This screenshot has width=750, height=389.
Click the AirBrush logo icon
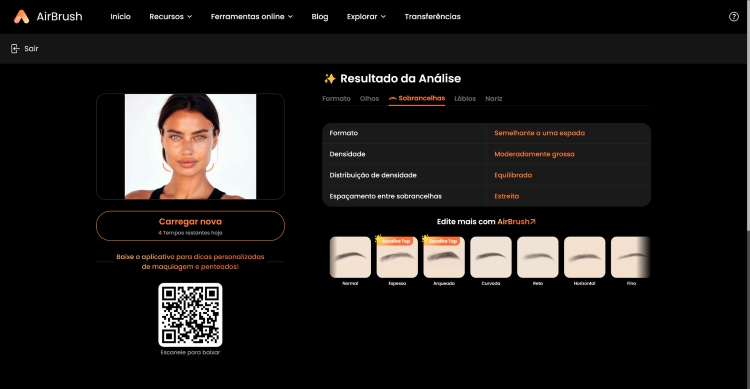tap(21, 17)
